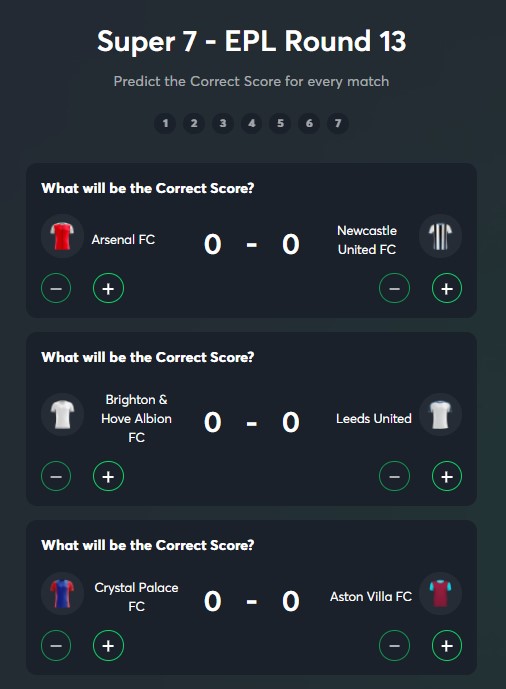506x689 pixels.
Task: Go to match 4 in step indicator
Action: (x=251, y=123)
